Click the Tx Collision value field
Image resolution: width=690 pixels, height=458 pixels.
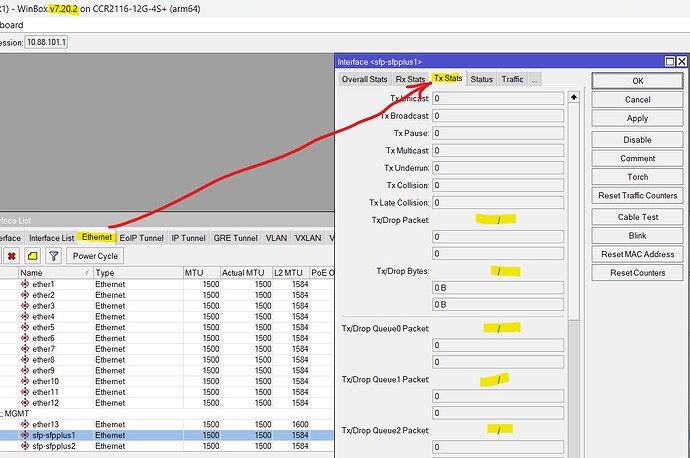498,185
